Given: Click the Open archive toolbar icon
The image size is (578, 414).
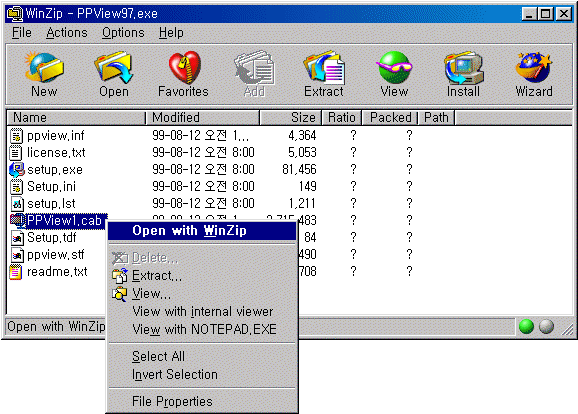Looking at the screenshot, I should point(114,67).
